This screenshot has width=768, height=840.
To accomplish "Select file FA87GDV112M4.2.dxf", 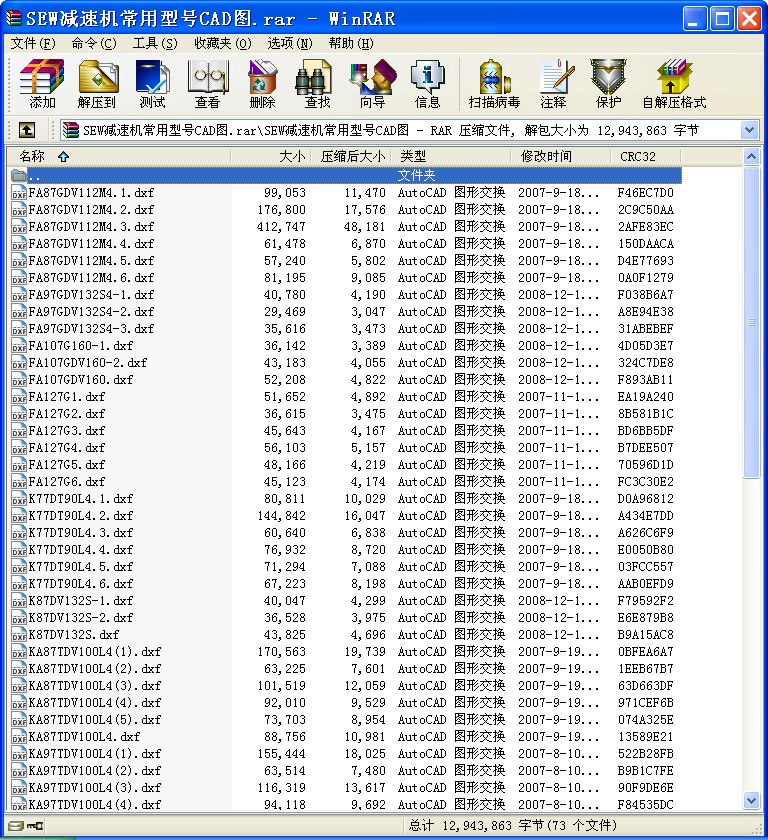I will 91,210.
